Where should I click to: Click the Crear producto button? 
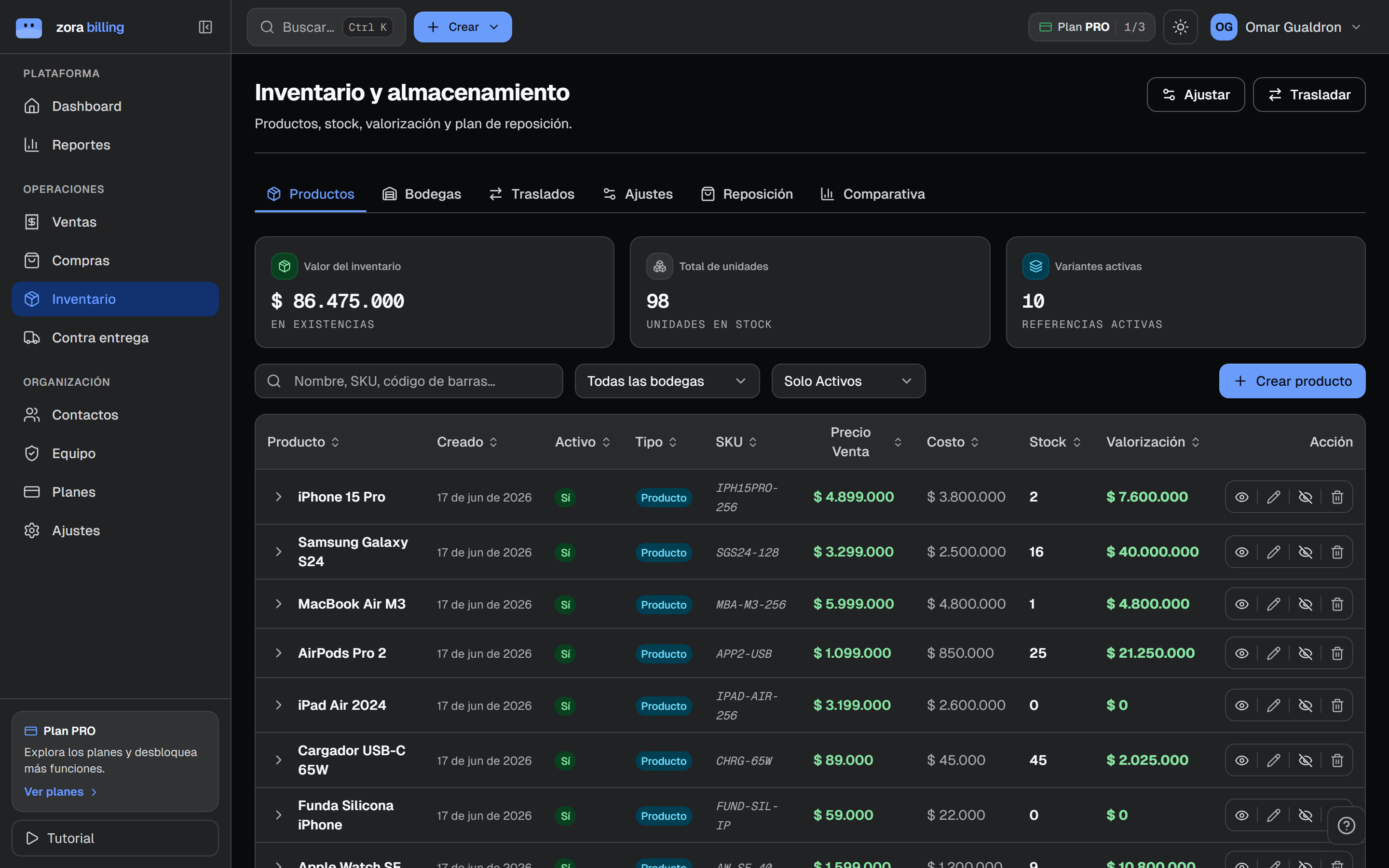1292,381
